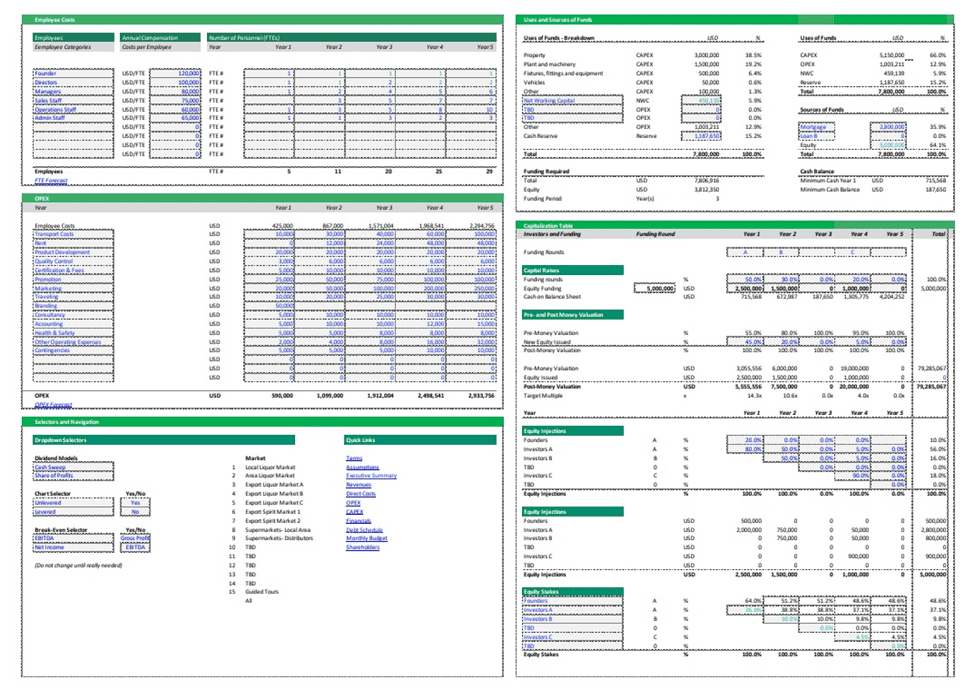This screenshot has width=975, height=699.
Task: Open the Gross Profit break-even dropdown
Action: (x=135, y=539)
